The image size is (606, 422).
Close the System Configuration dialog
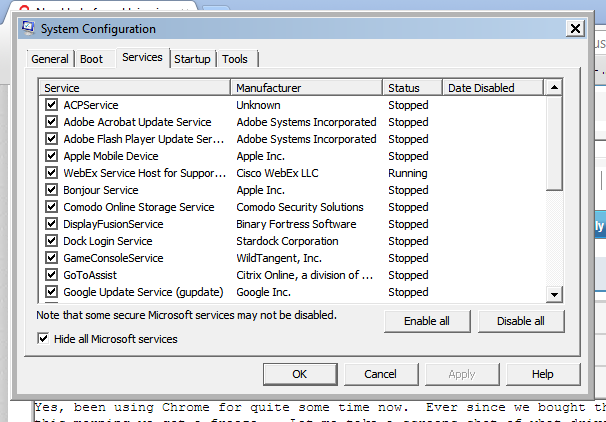pyautogui.click(x=575, y=28)
